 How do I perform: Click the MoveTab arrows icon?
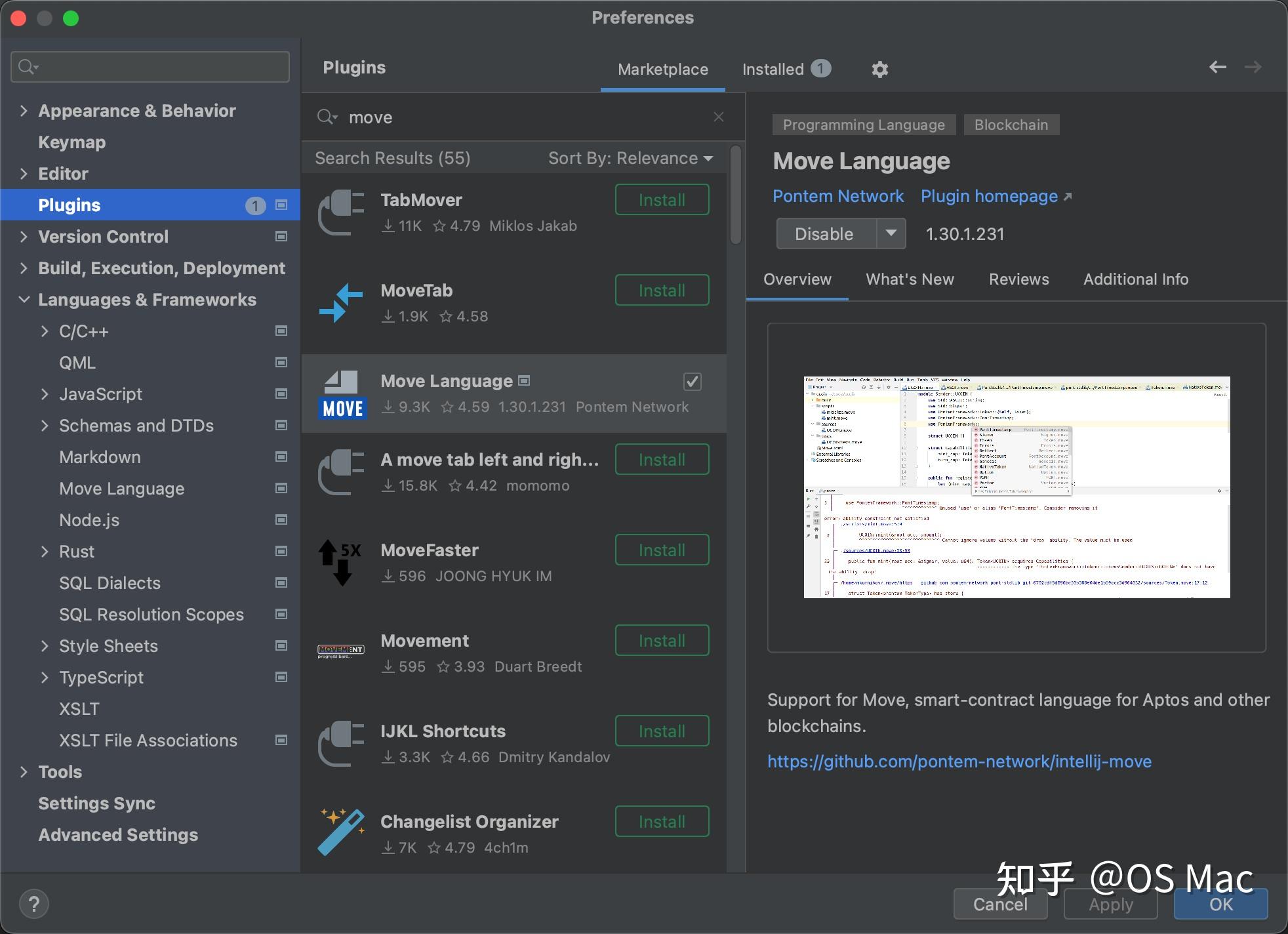pyautogui.click(x=341, y=302)
